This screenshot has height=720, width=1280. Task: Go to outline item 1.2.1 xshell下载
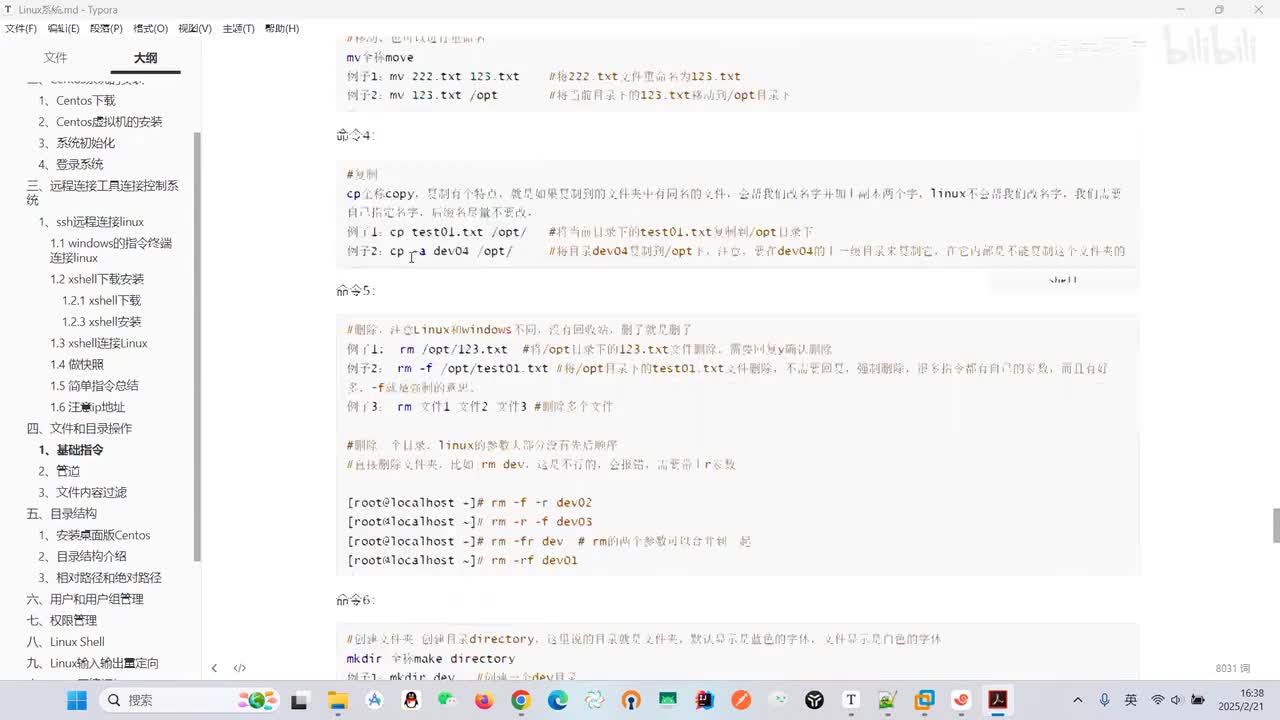tap(101, 300)
